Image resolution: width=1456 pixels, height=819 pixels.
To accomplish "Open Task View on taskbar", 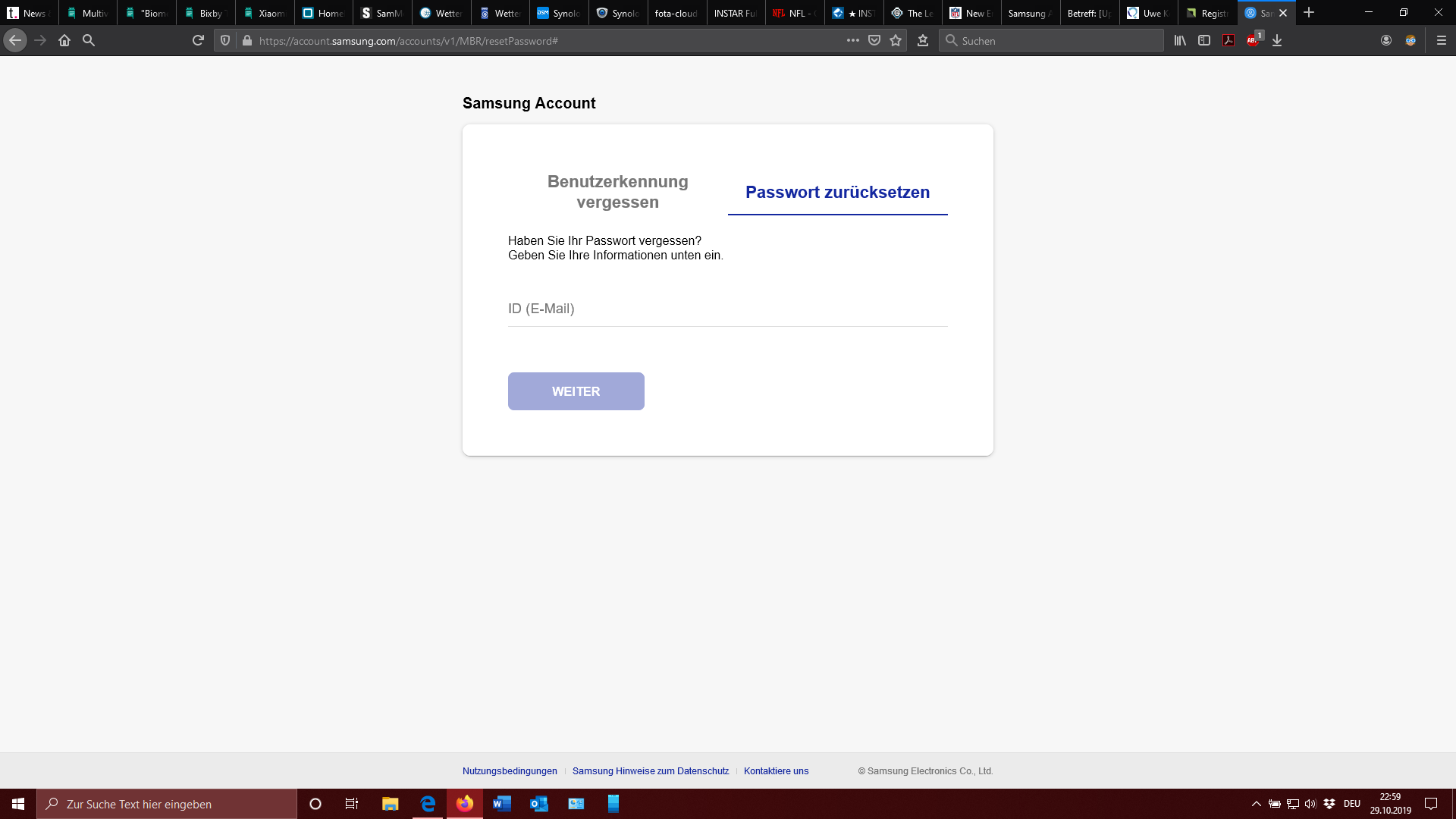I will pyautogui.click(x=352, y=804).
